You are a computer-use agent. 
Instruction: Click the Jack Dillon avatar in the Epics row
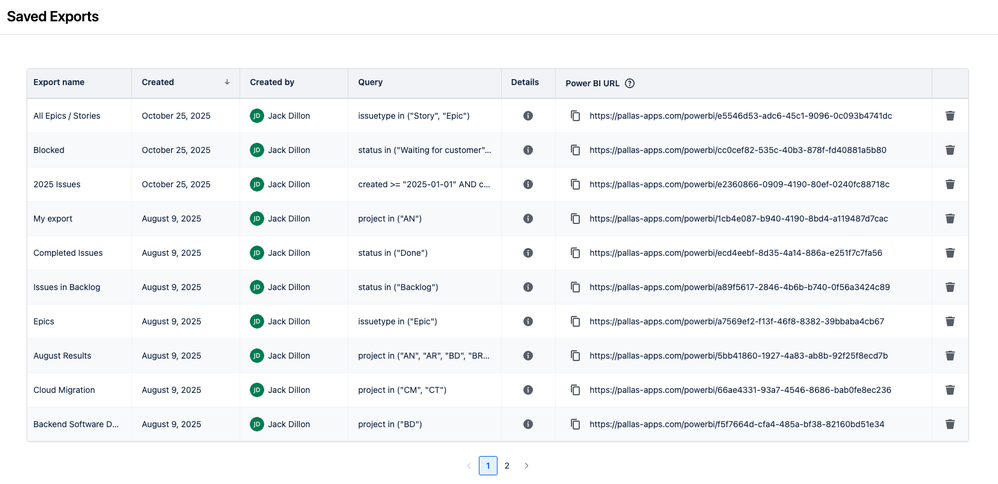tap(257, 321)
